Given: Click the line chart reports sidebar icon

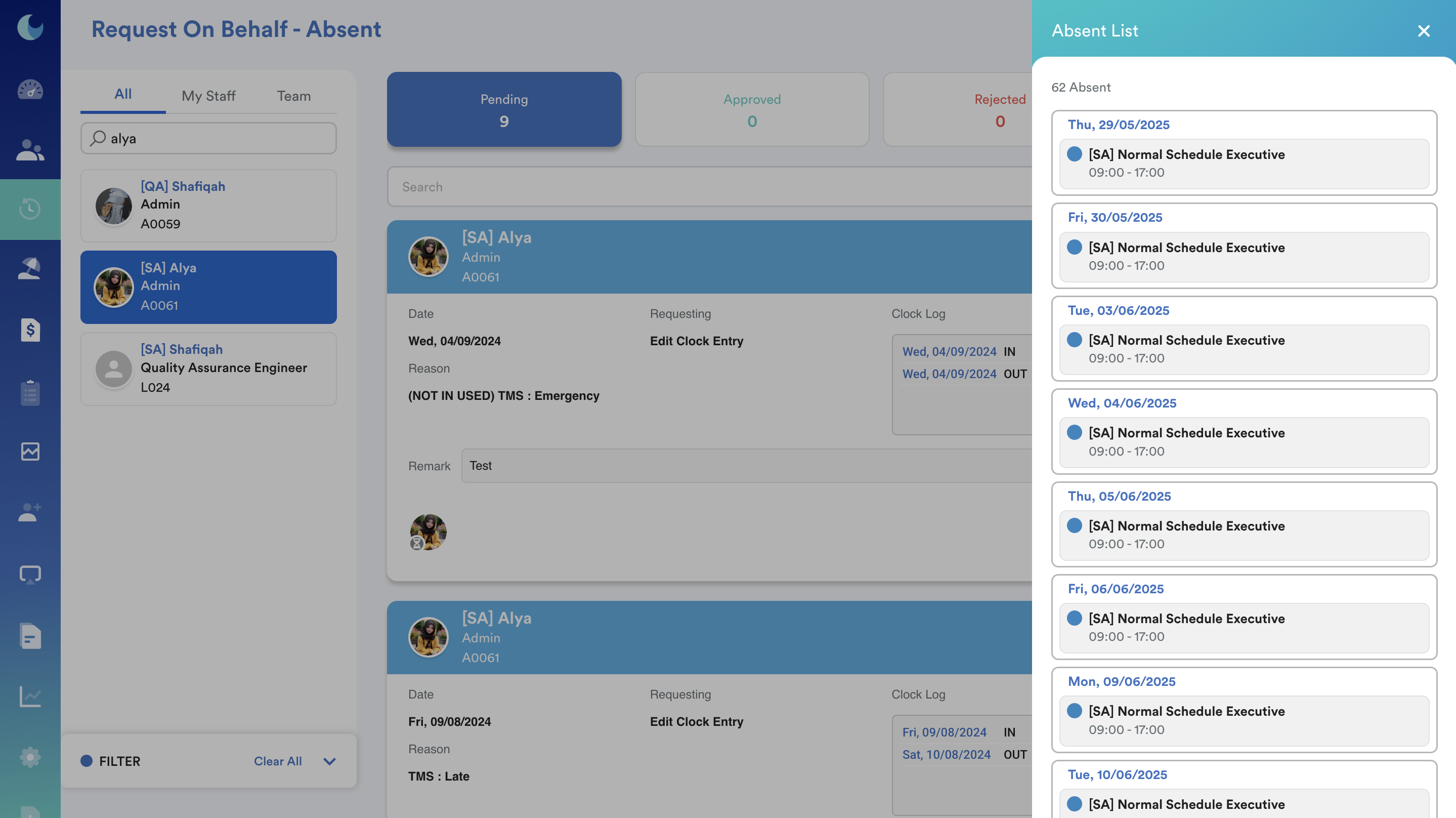Looking at the screenshot, I should click(x=30, y=696).
